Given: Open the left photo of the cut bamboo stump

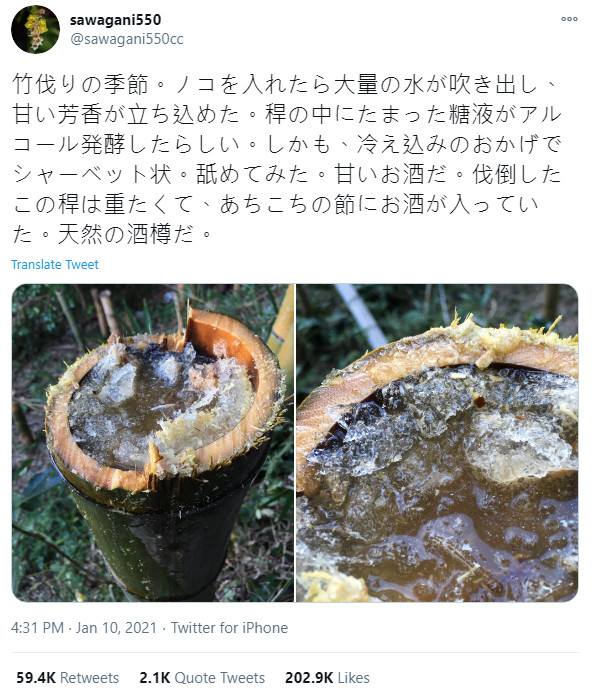Looking at the screenshot, I should [153, 443].
